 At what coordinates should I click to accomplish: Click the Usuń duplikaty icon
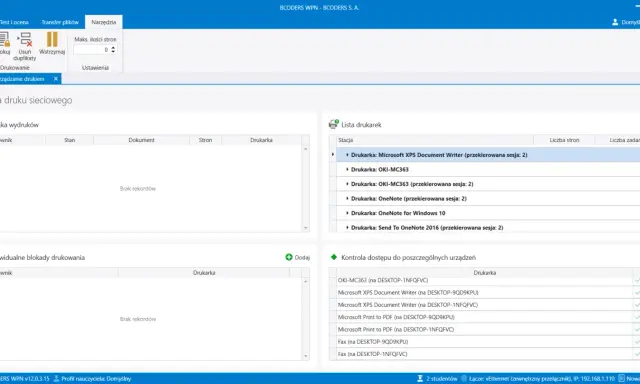[24, 39]
